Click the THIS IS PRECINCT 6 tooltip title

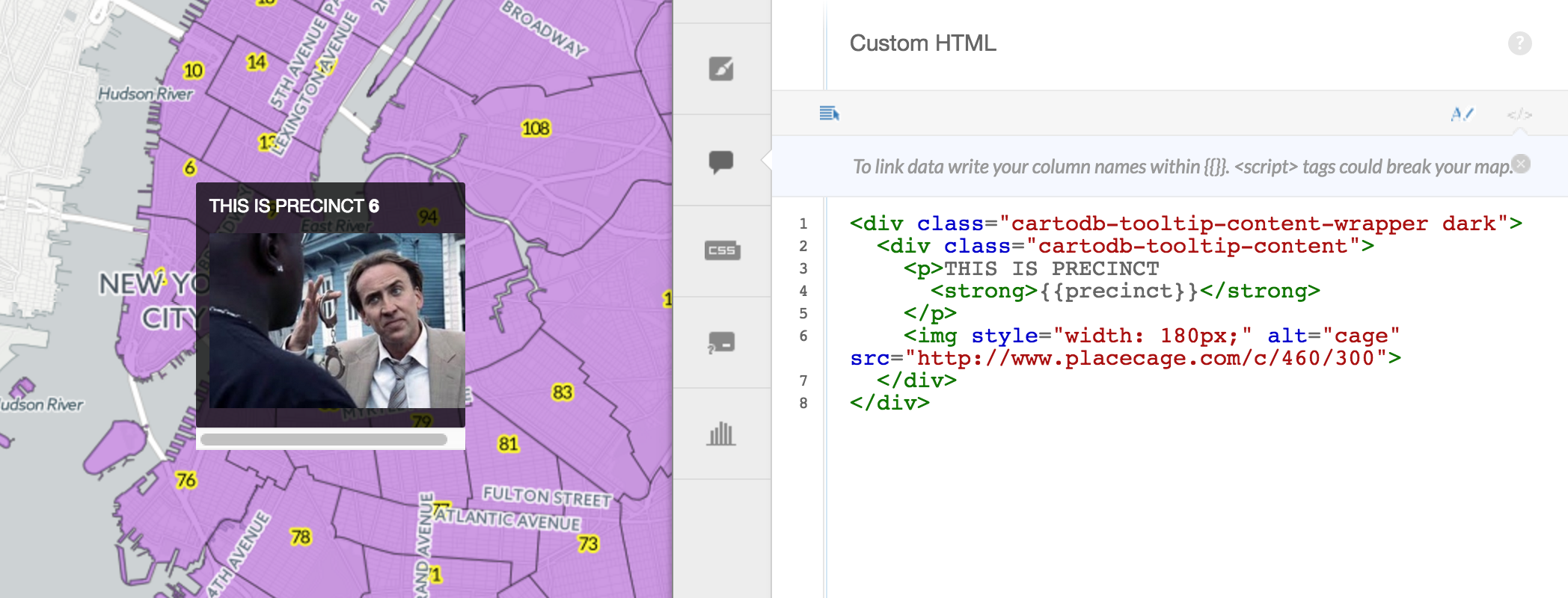pos(294,206)
